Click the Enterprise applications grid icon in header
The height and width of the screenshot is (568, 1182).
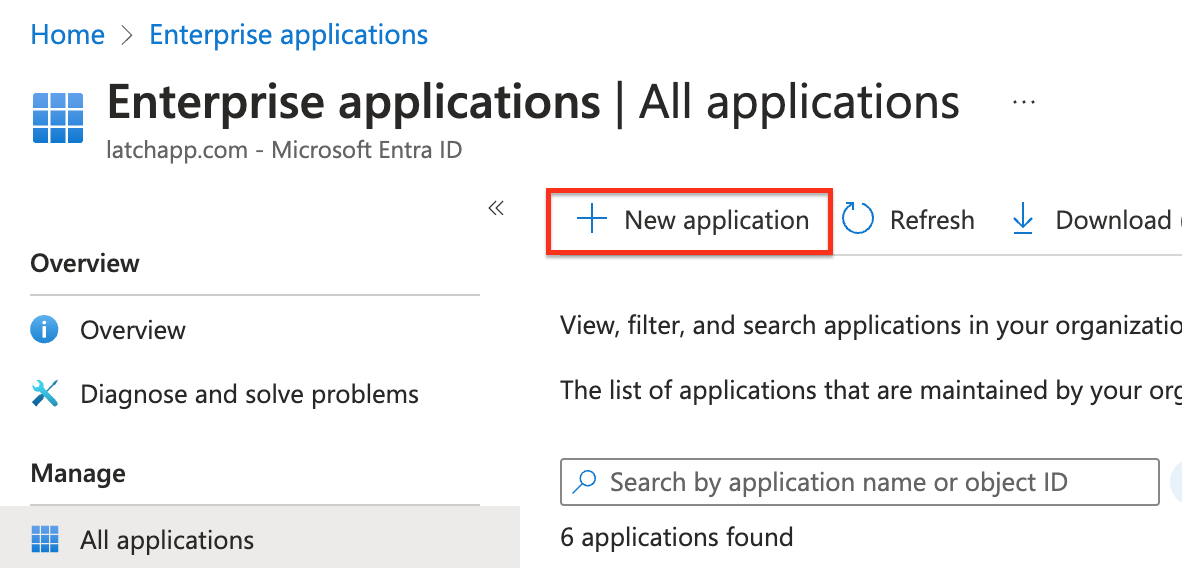58,117
